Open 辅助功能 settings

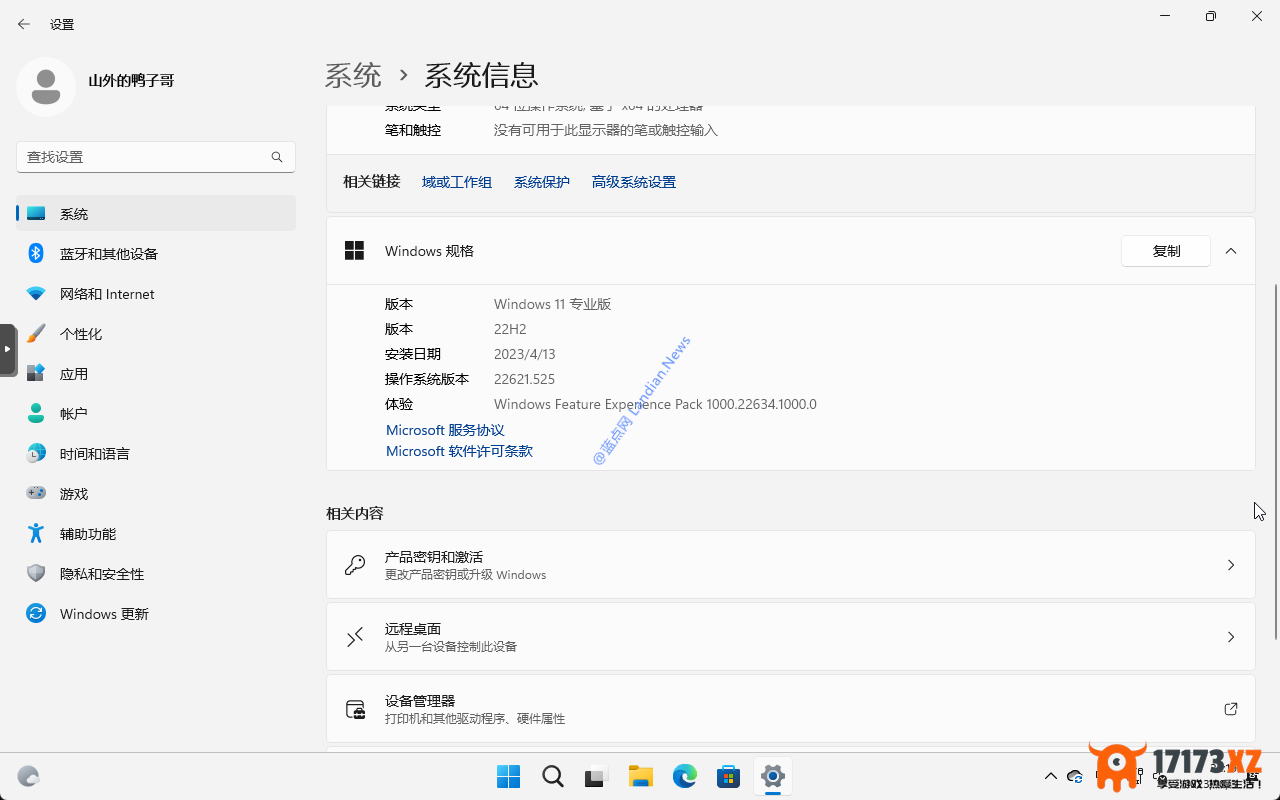click(x=156, y=534)
